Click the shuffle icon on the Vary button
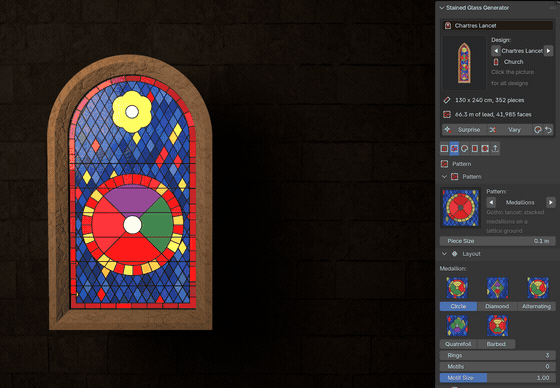560x388 pixels. point(492,130)
